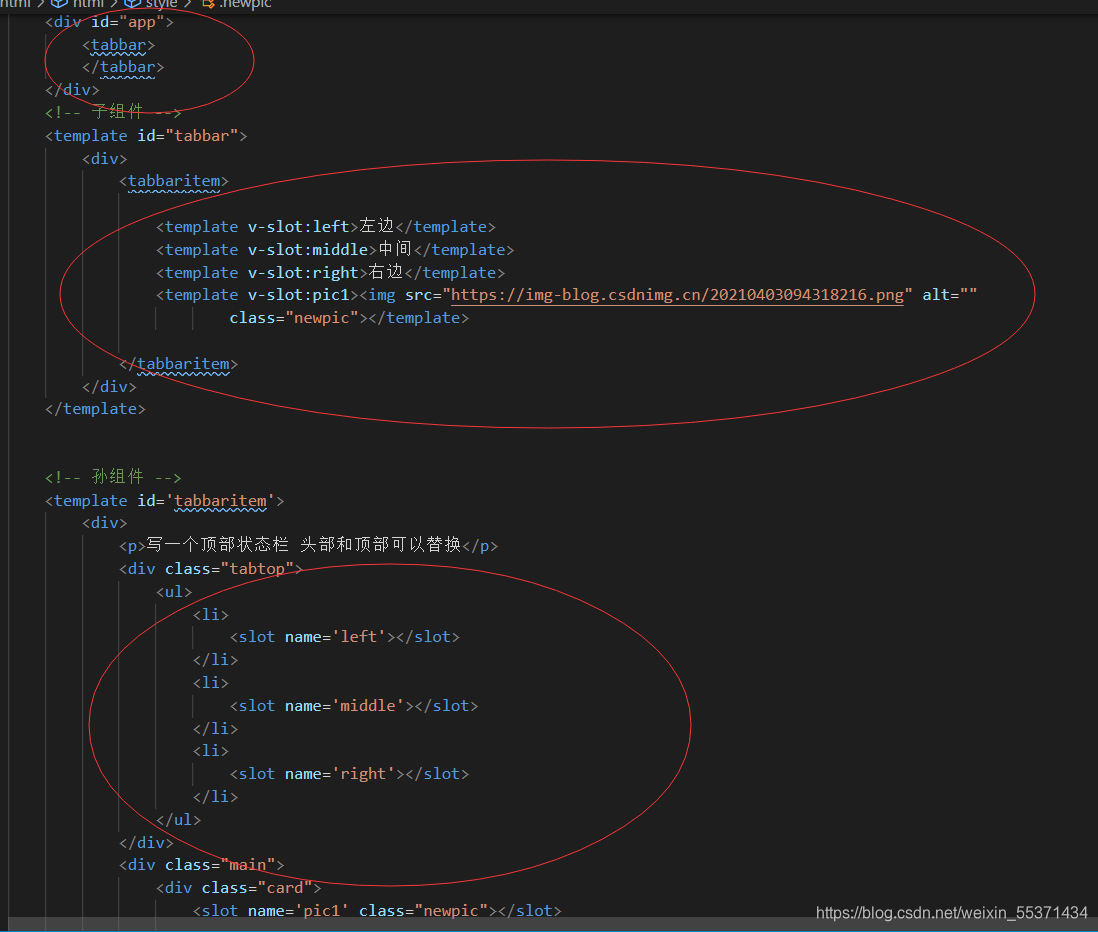Click the alt="" attribute of the img tag

950,295
